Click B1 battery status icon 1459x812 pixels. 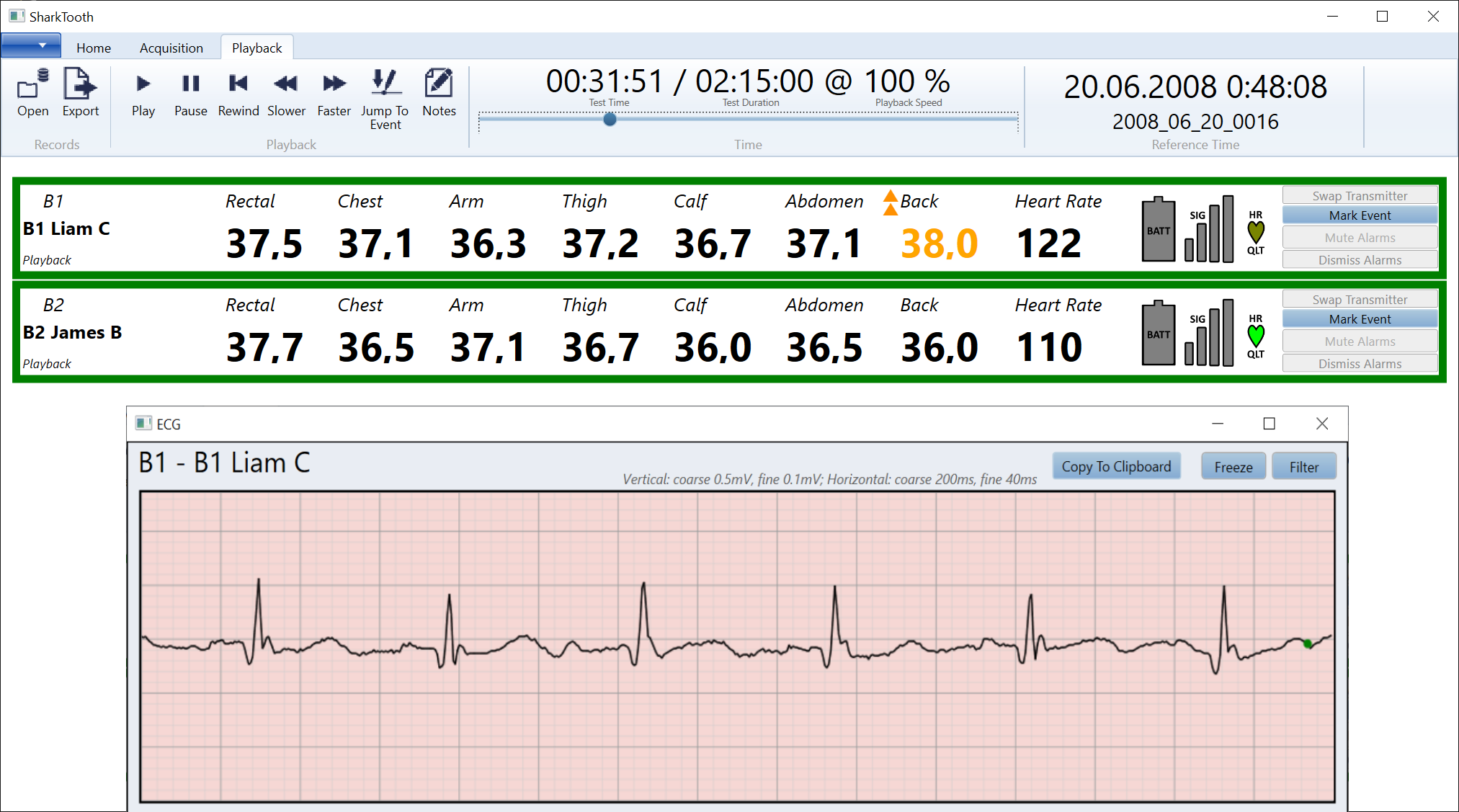pyautogui.click(x=1158, y=229)
